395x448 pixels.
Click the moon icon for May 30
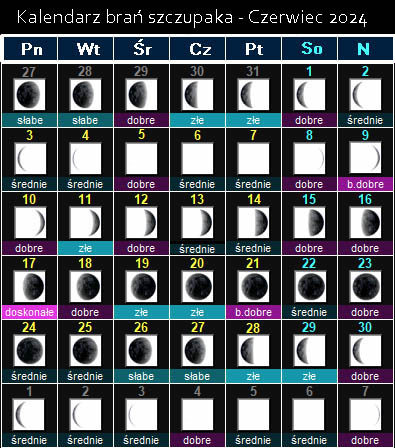click(x=197, y=94)
